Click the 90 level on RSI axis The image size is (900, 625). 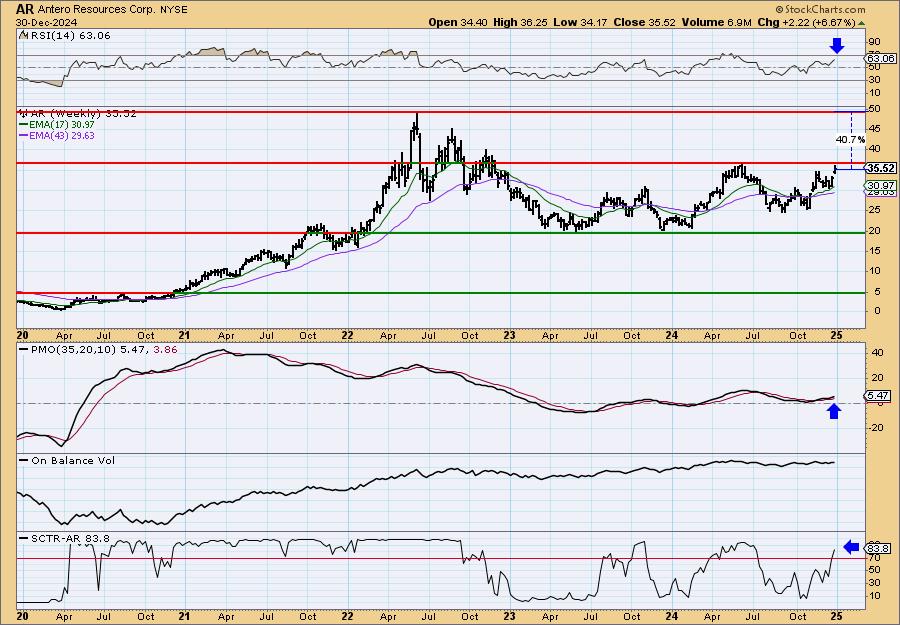click(874, 42)
